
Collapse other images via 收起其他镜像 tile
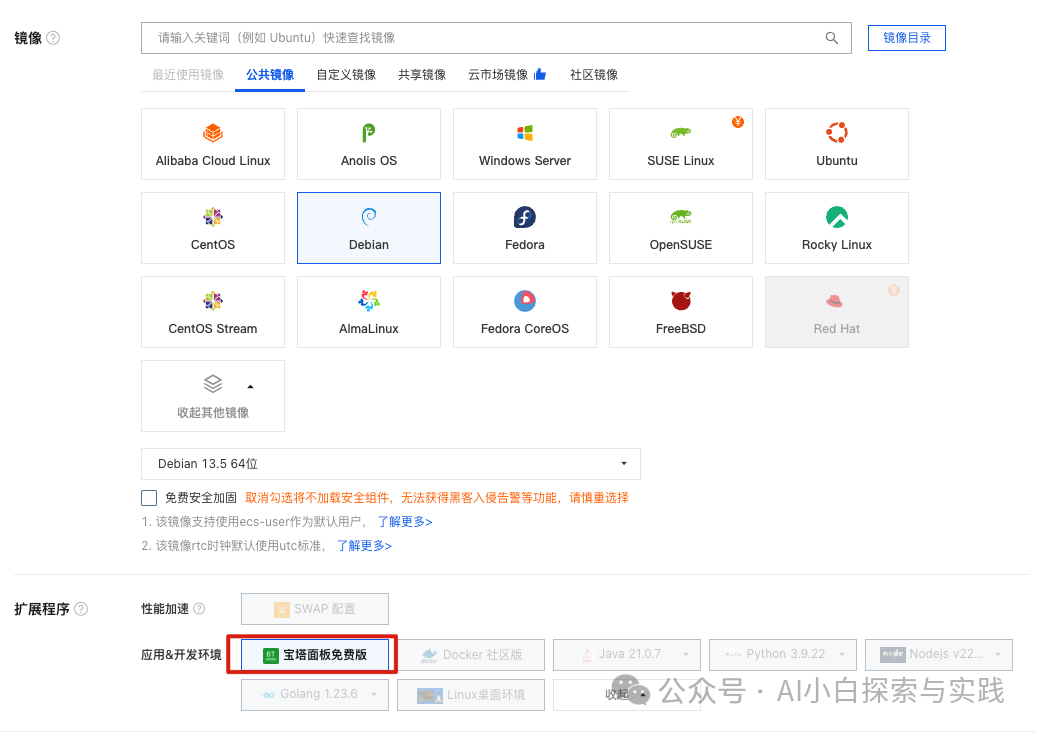[x=213, y=396]
